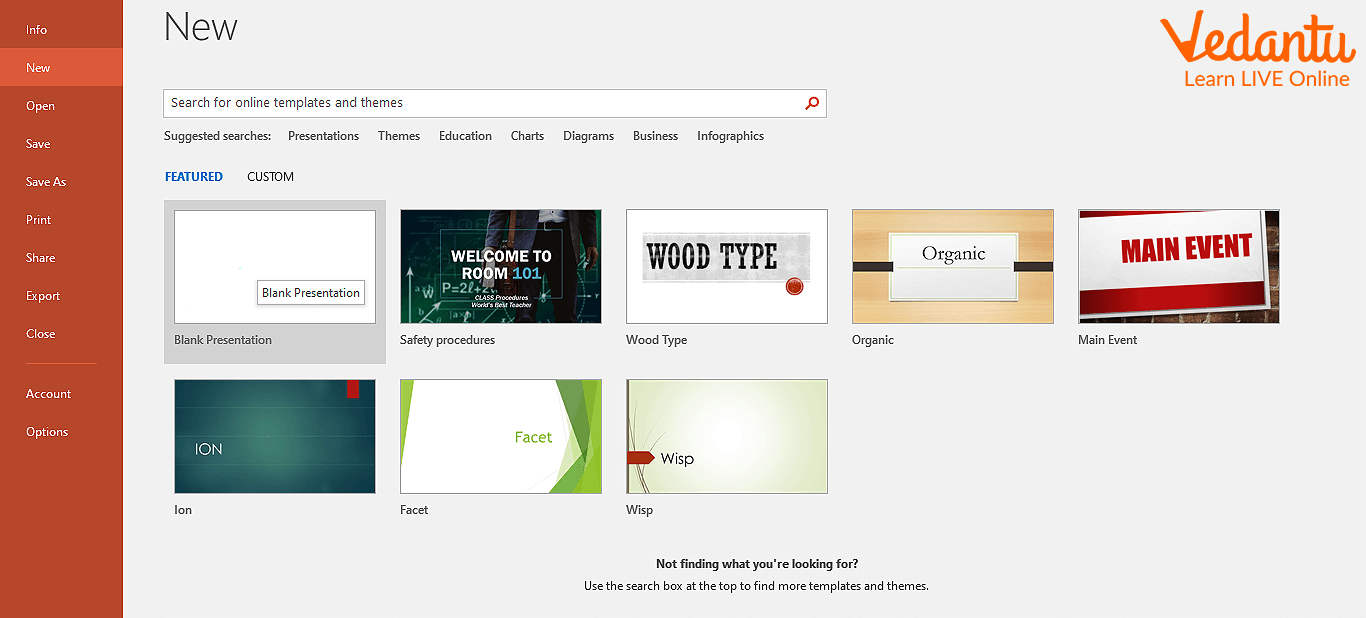Click the search magnifier icon
Screen dimensions: 1366x618
coord(812,103)
